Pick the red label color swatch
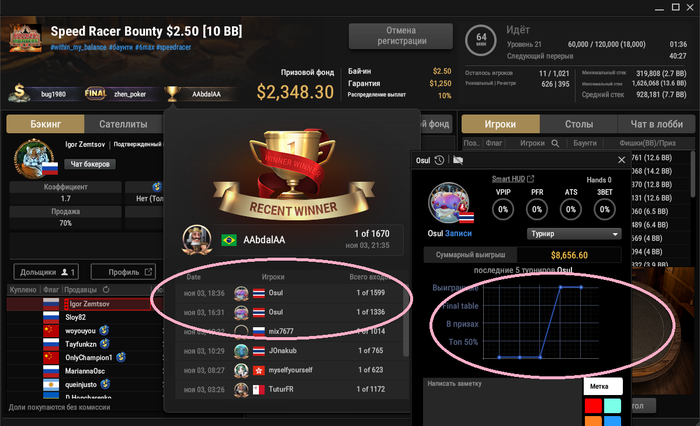700x426 pixels. pyautogui.click(x=593, y=405)
